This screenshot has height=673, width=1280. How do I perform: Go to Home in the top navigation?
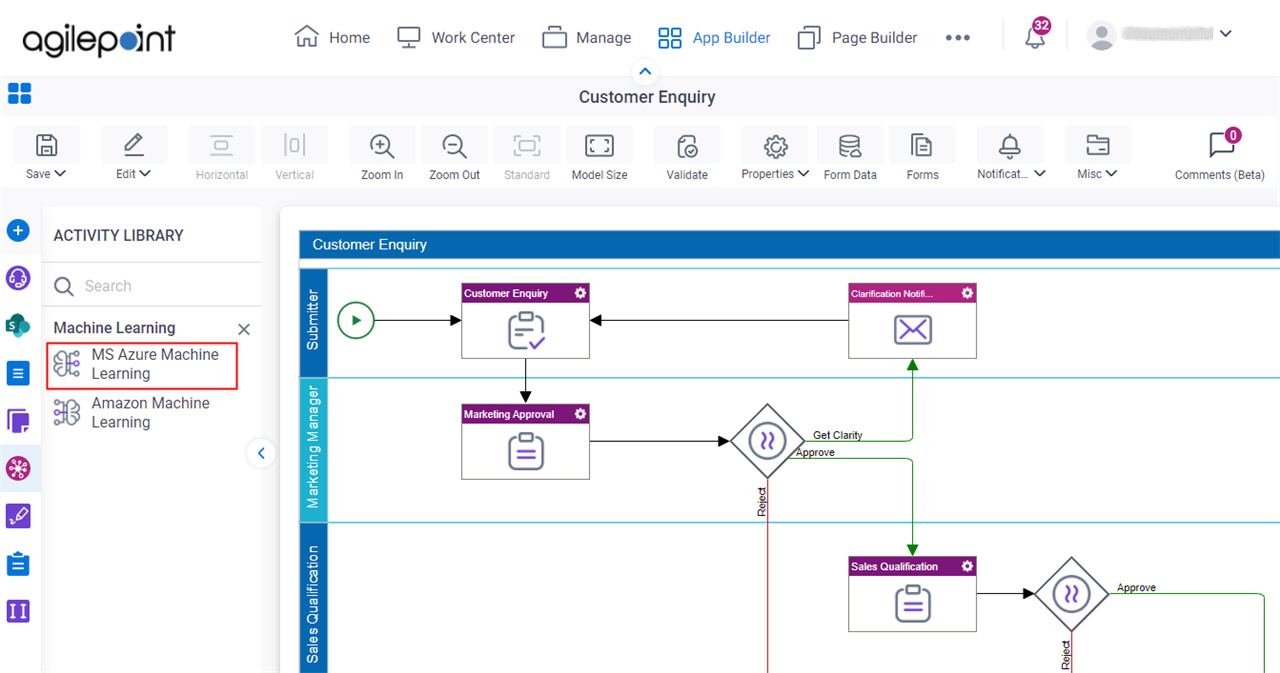pyautogui.click(x=333, y=37)
